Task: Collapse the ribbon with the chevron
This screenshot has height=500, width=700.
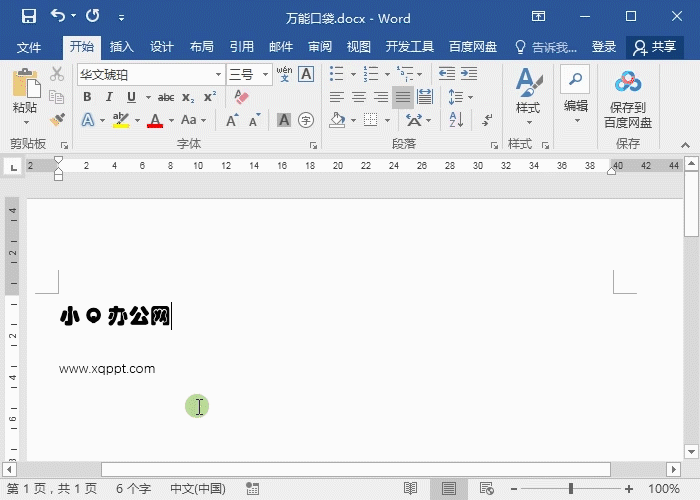Action: click(x=685, y=145)
